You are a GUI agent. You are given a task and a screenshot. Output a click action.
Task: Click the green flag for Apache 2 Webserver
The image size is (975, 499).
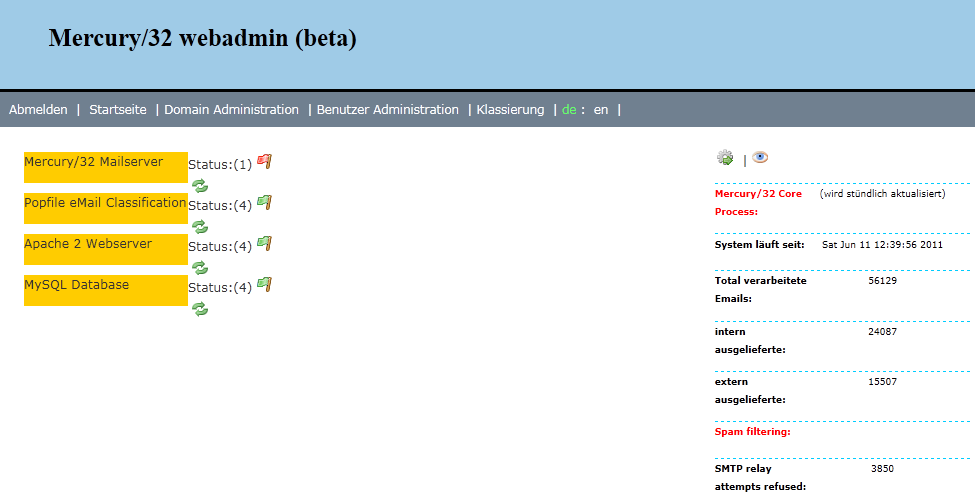tap(265, 244)
